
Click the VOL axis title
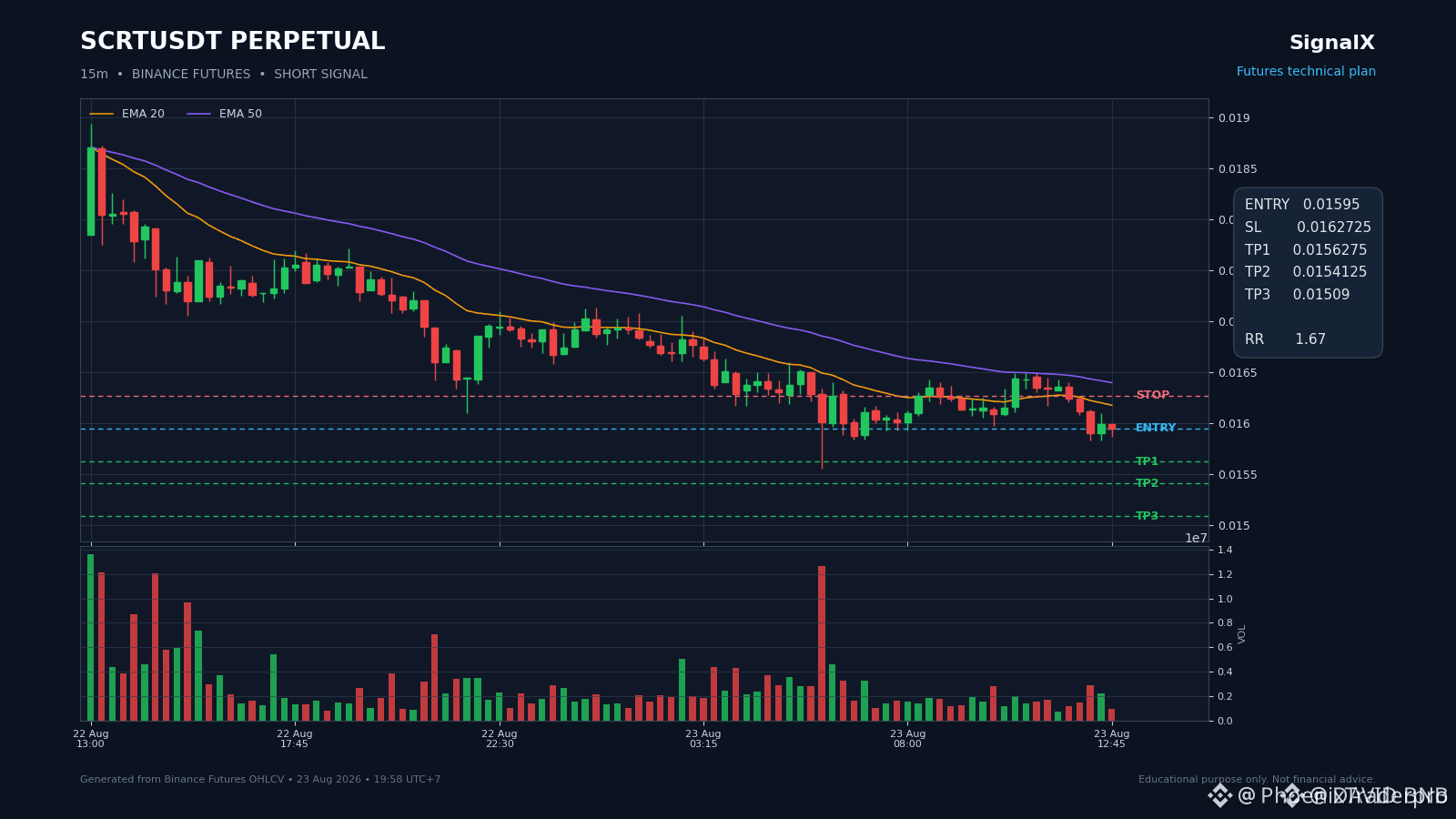coord(1242,634)
